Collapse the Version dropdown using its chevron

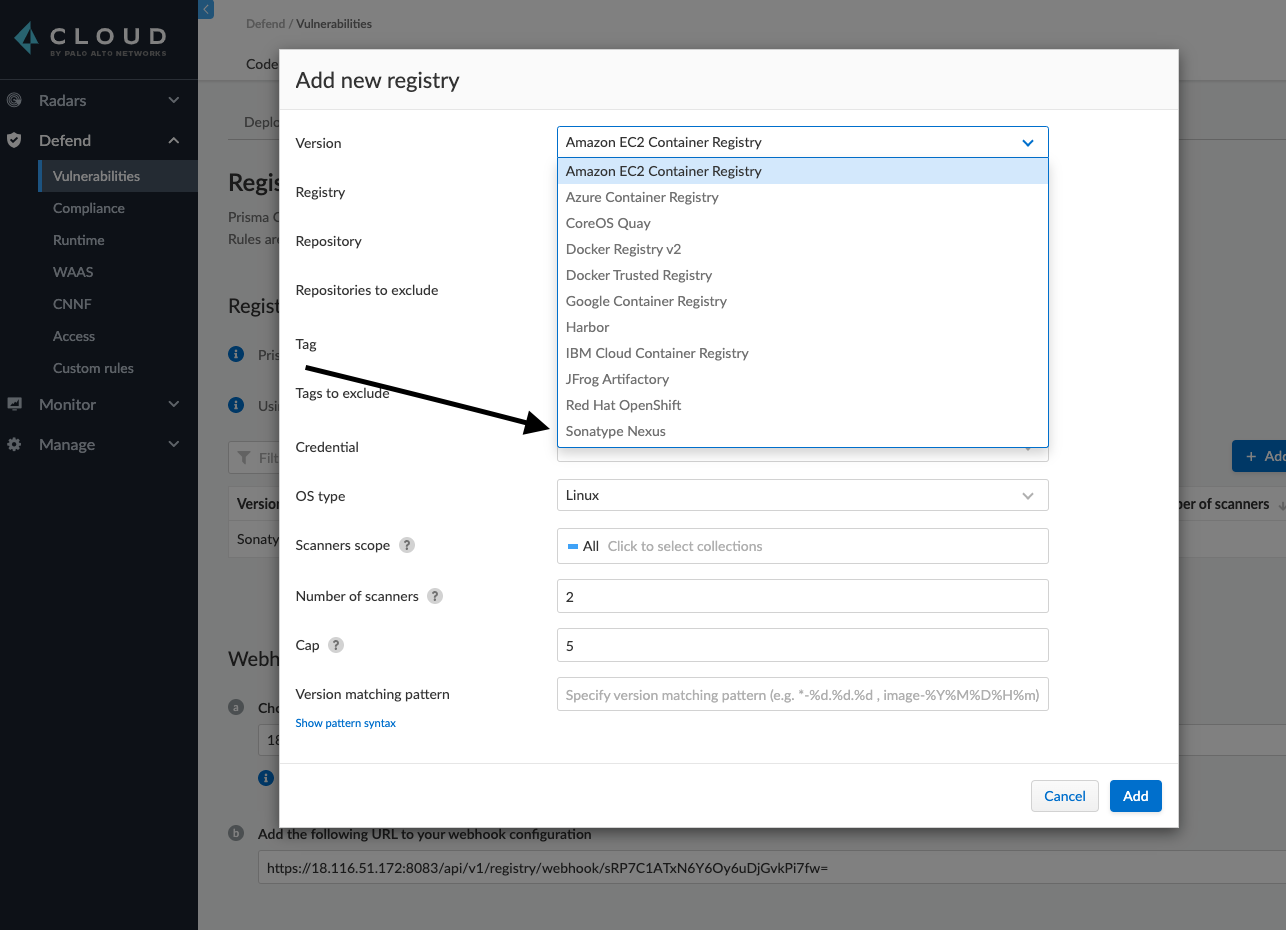(1028, 143)
